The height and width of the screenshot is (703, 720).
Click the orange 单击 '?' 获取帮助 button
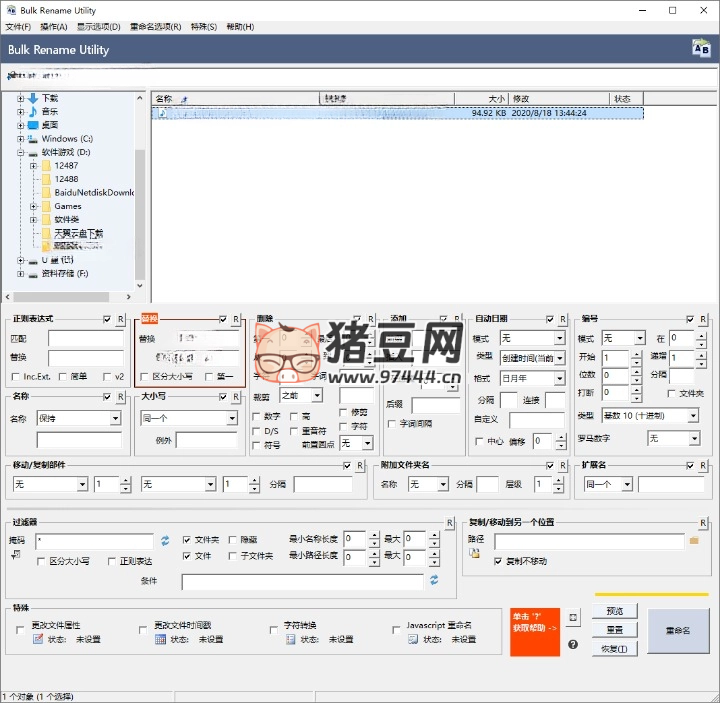pyautogui.click(x=535, y=632)
